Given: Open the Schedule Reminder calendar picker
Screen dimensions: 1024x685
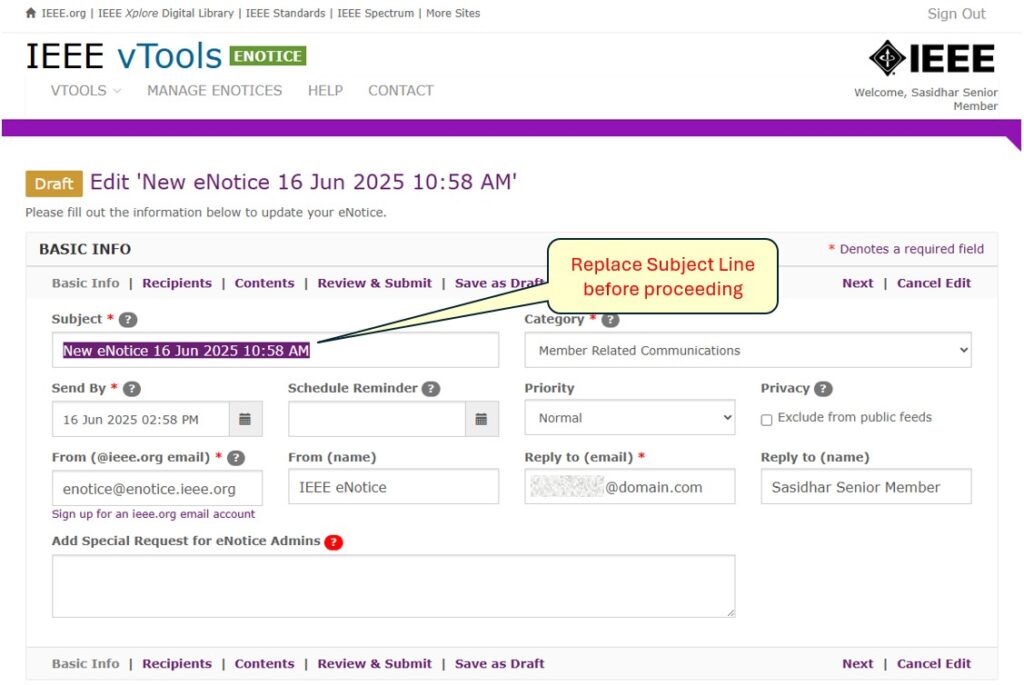Looking at the screenshot, I should (482, 419).
